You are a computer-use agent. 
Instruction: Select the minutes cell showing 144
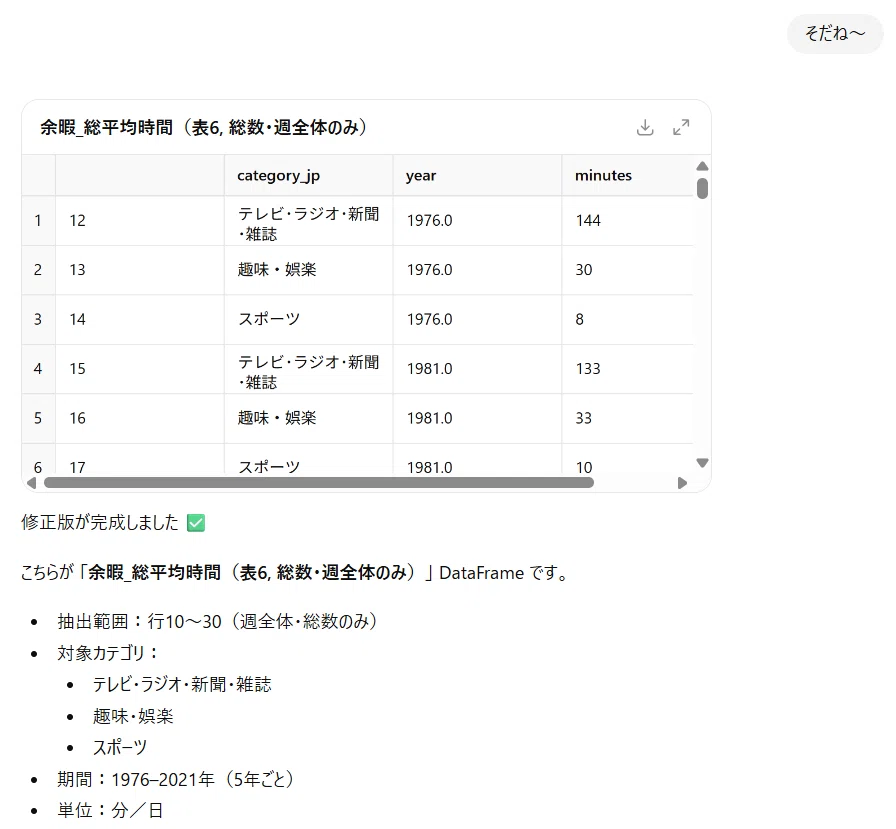[x=627, y=221]
